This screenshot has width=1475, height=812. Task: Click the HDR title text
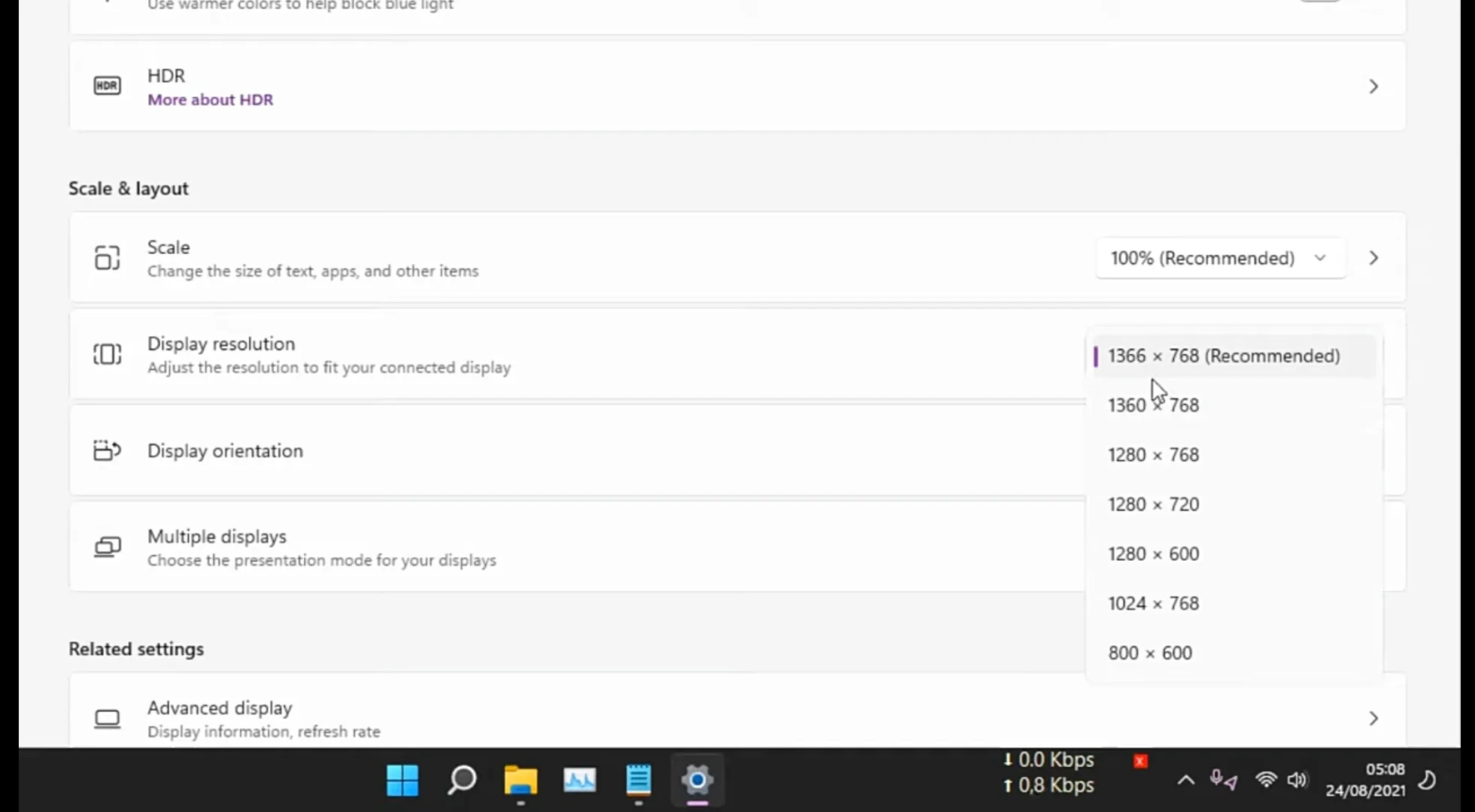(166, 76)
